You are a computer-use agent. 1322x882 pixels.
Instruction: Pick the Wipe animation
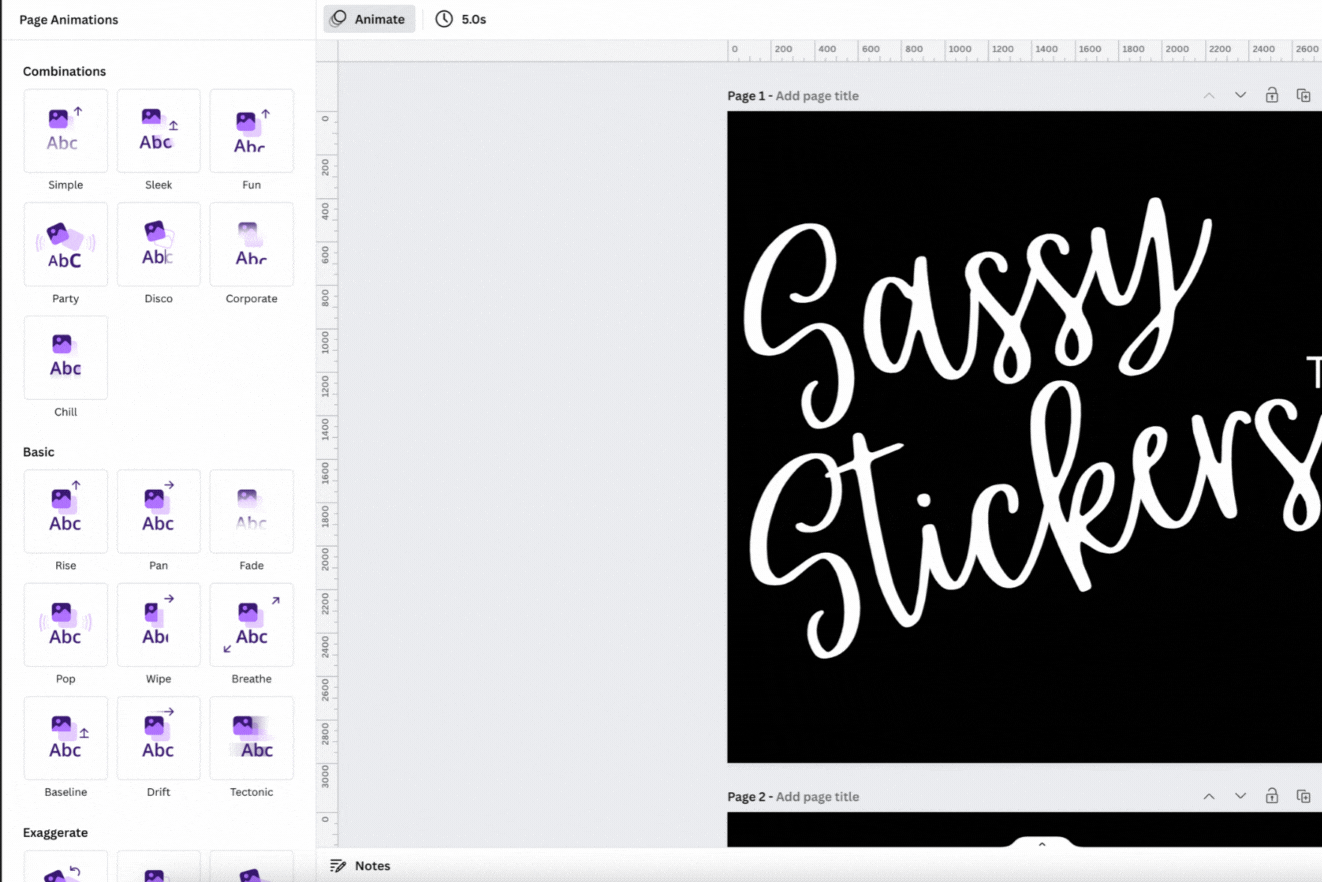(158, 625)
